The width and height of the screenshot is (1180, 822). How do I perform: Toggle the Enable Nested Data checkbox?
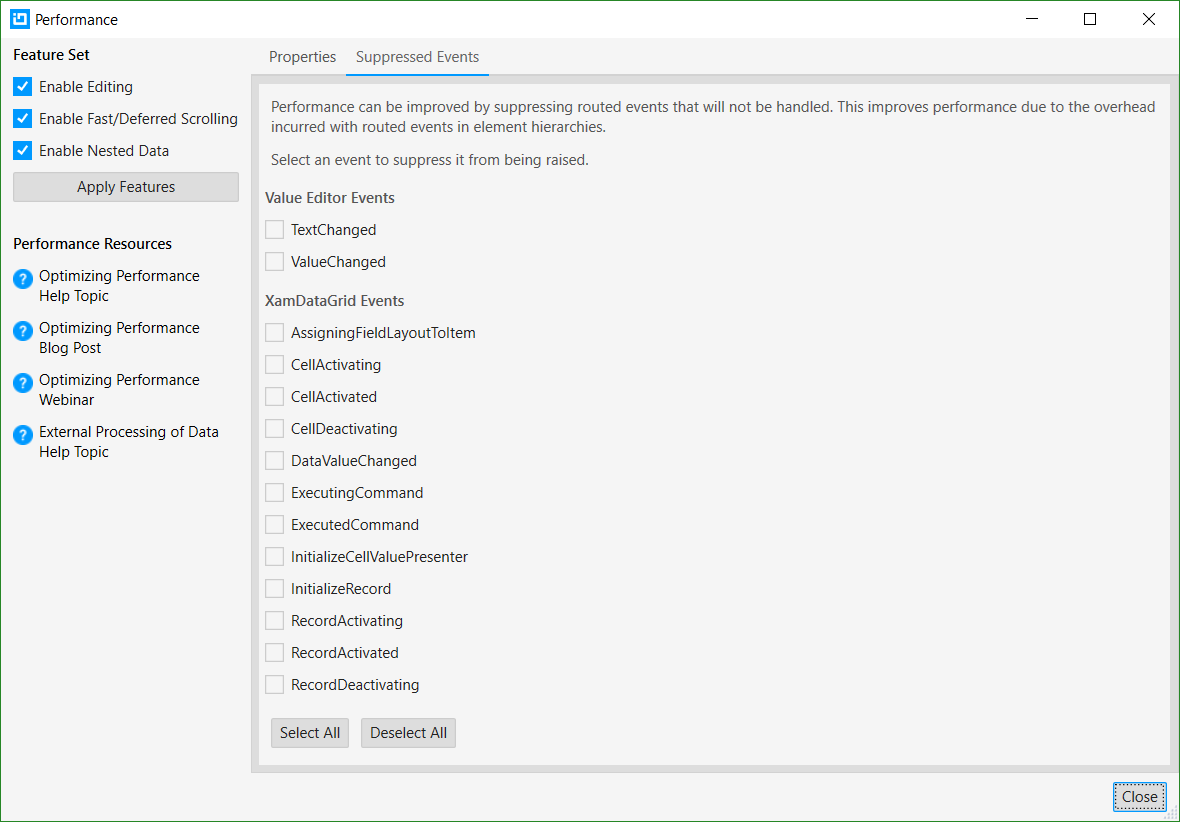coord(21,150)
